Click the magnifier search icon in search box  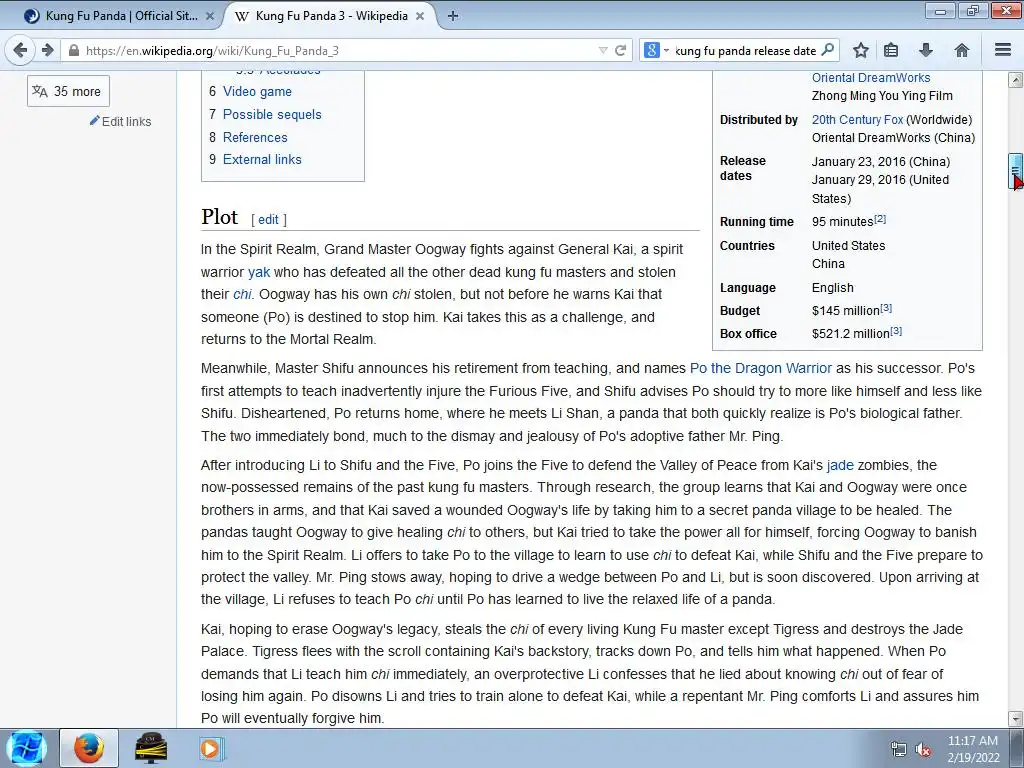point(827,50)
